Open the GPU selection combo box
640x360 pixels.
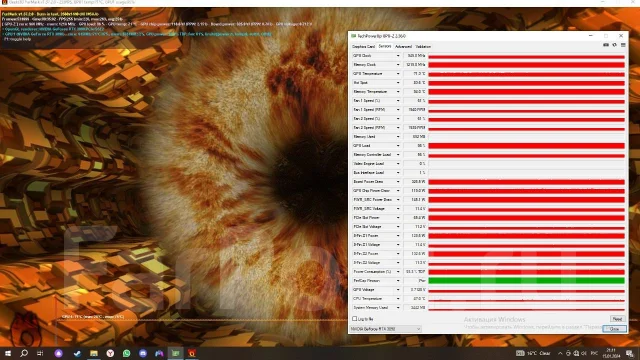[385, 329]
